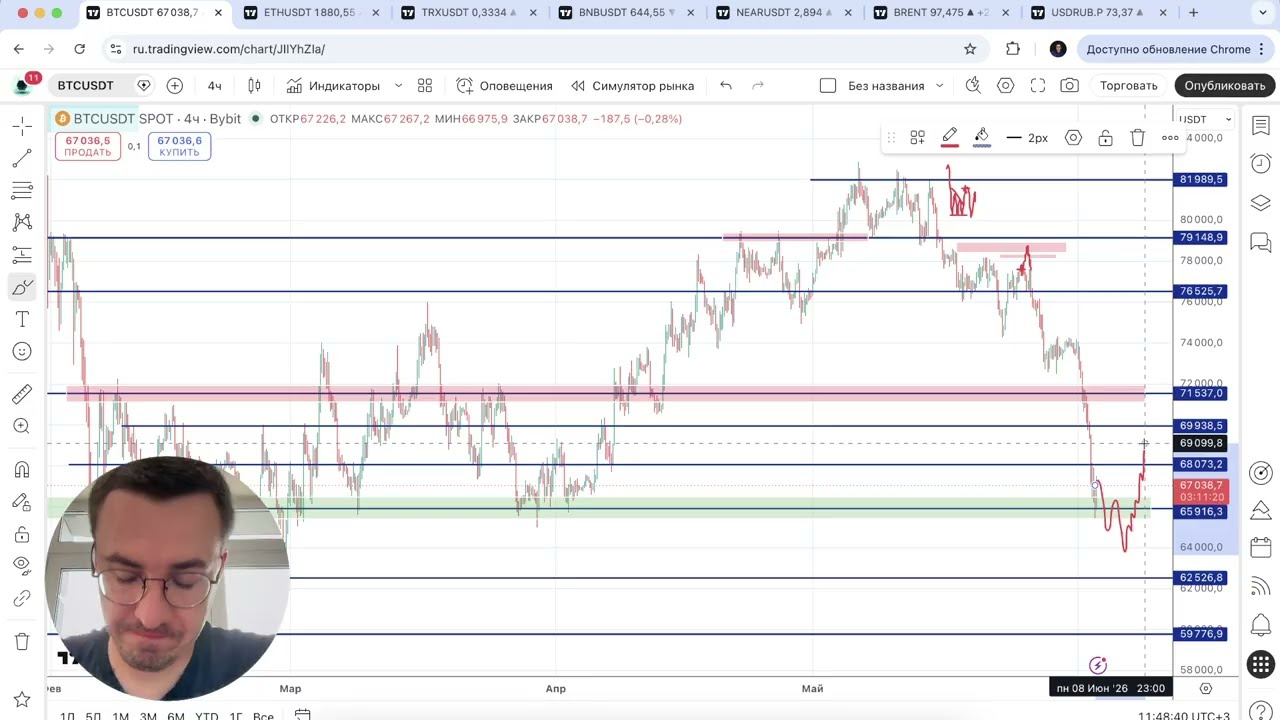The image size is (1280, 720).
Task: Start the Симулятор рынка replay
Action: pyautogui.click(x=632, y=85)
